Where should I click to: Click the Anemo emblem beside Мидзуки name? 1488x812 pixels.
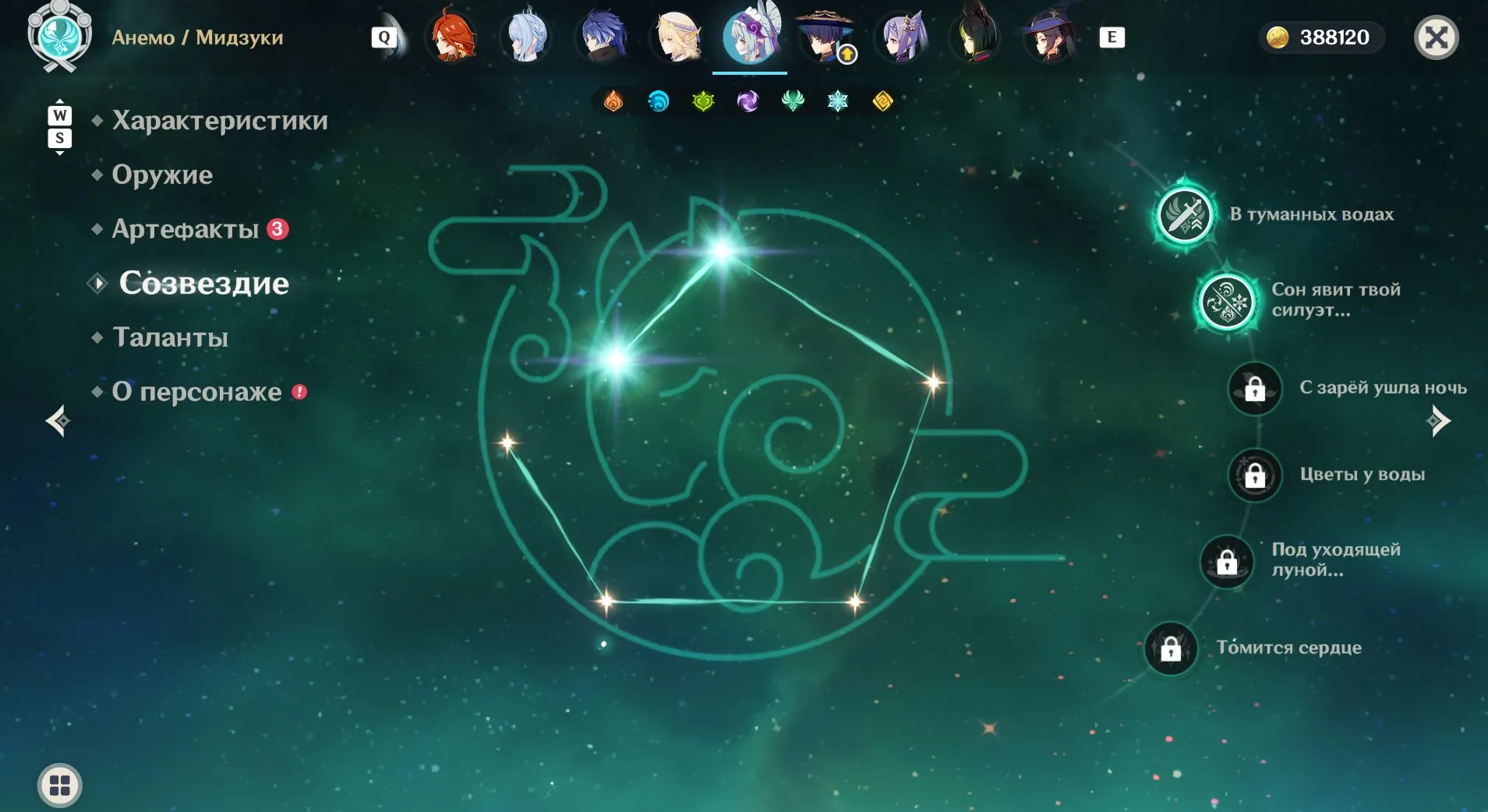[x=60, y=36]
